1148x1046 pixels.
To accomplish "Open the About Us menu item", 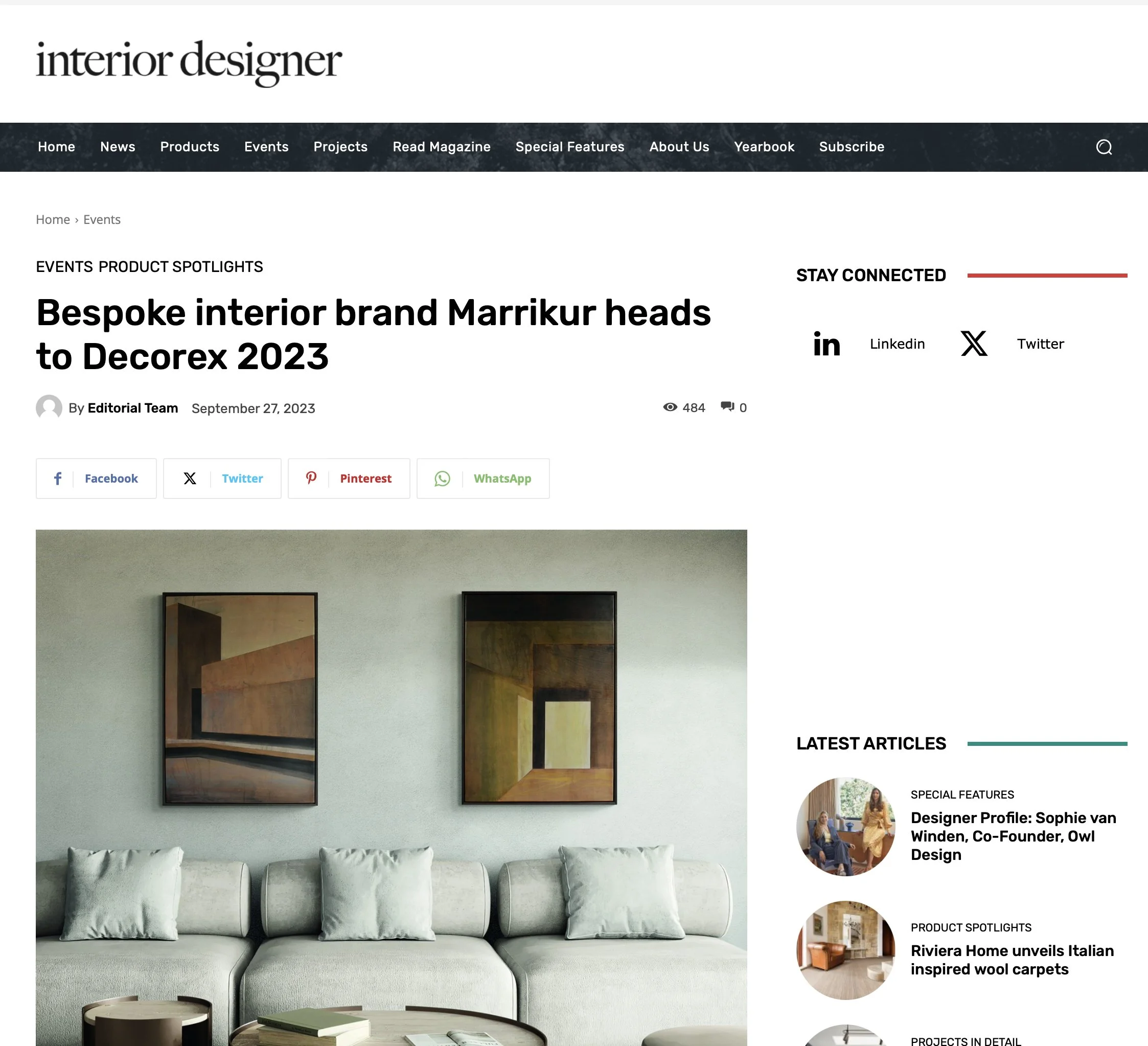I will click(x=679, y=147).
